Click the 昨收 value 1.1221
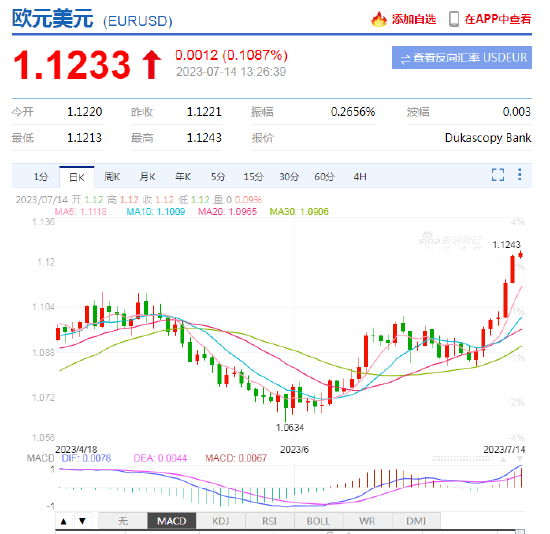The width and height of the screenshot is (550, 534). click(x=204, y=112)
